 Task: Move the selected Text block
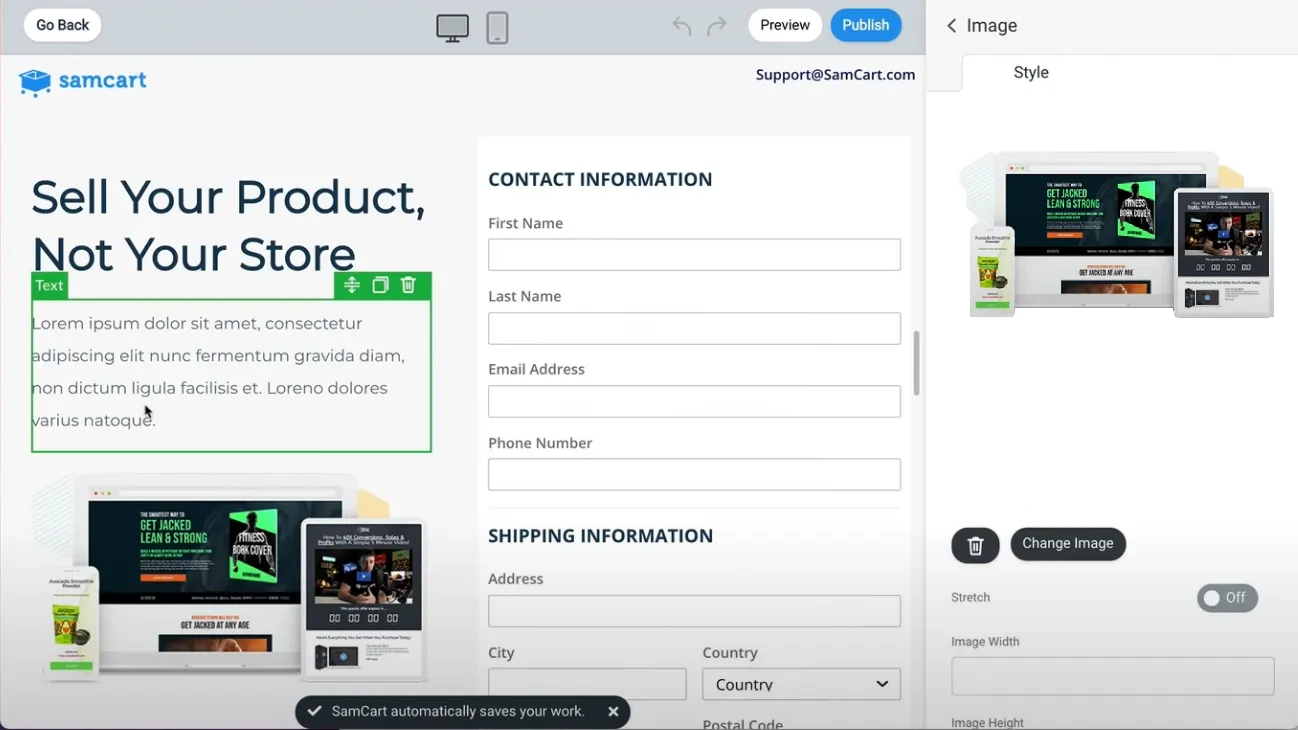(352, 286)
